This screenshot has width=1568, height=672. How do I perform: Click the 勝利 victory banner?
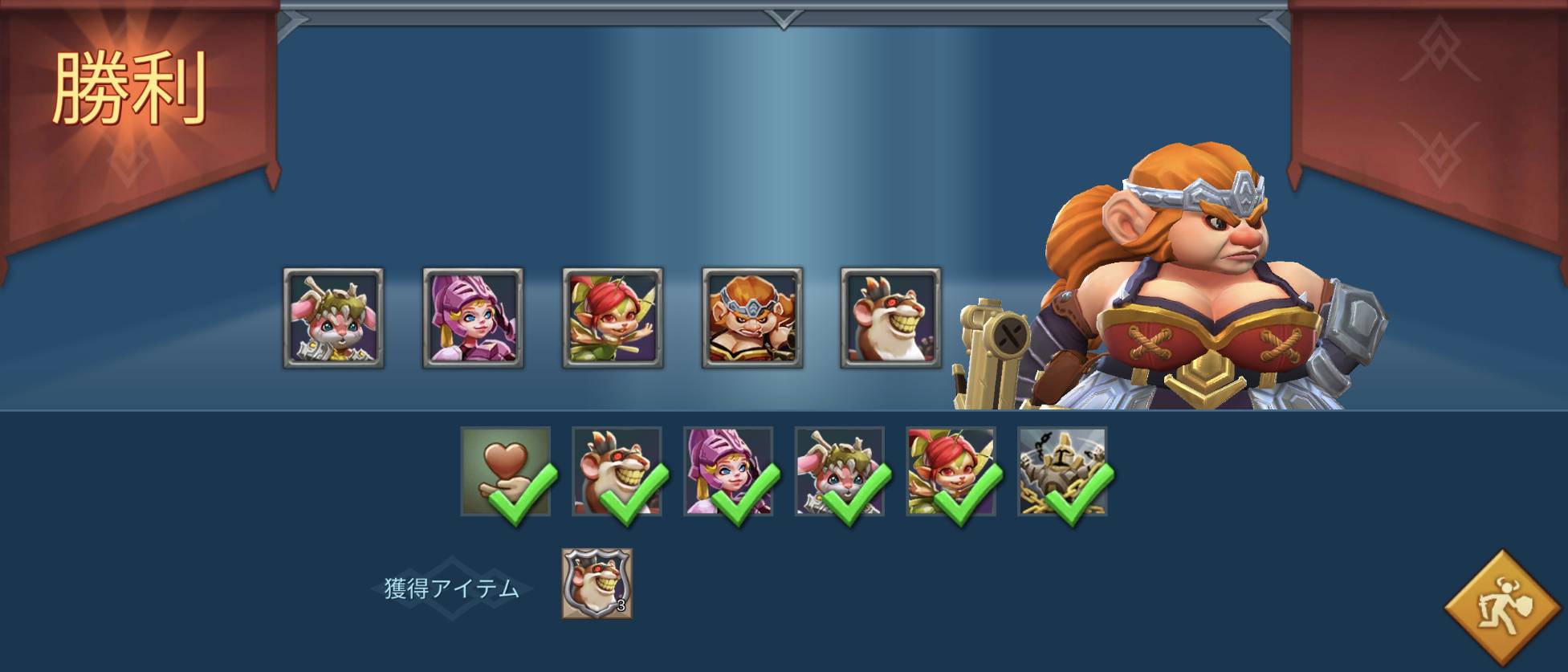(x=128, y=88)
